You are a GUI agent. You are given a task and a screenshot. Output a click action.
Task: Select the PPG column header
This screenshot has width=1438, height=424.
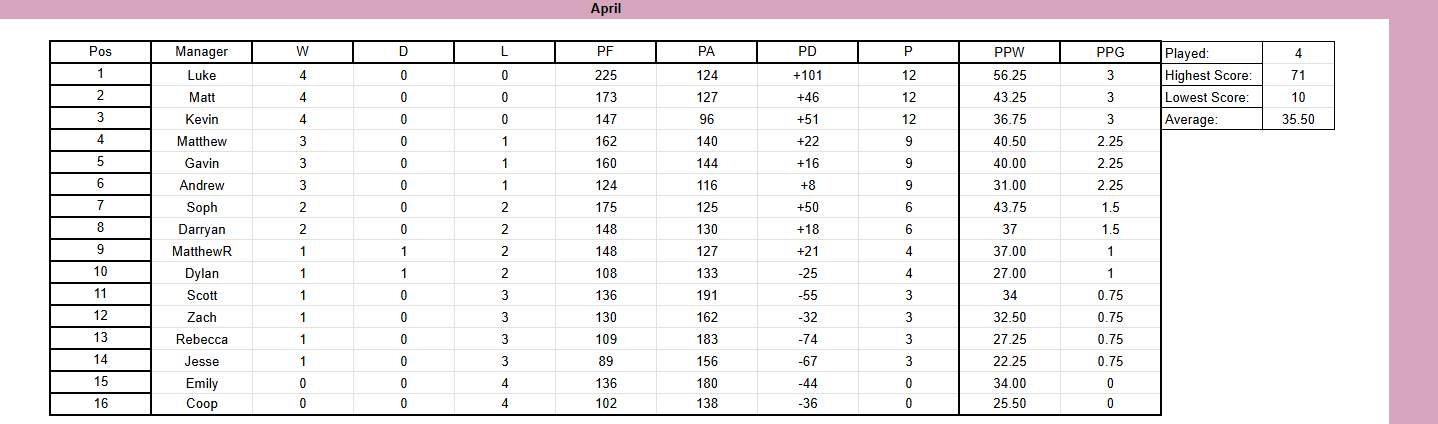(x=1110, y=52)
